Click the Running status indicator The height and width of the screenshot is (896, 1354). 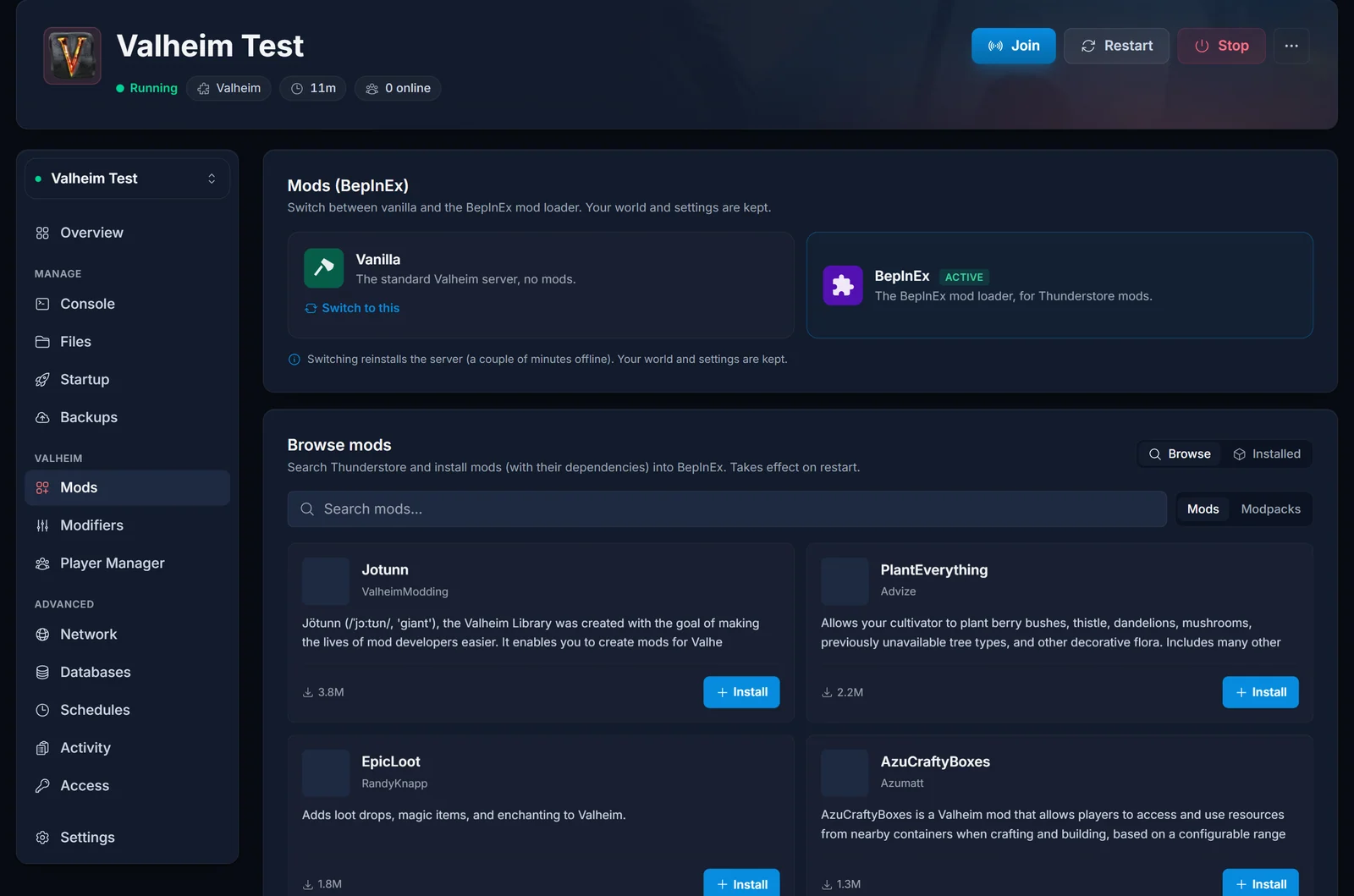pos(146,88)
